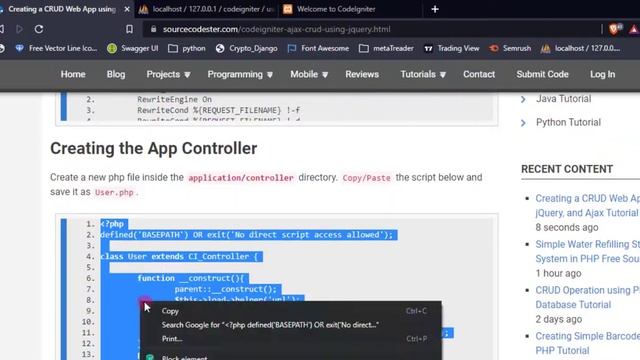Open the Python Tutorial sidebar link
Viewport: 640px width, 360px height.
[x=568, y=122]
